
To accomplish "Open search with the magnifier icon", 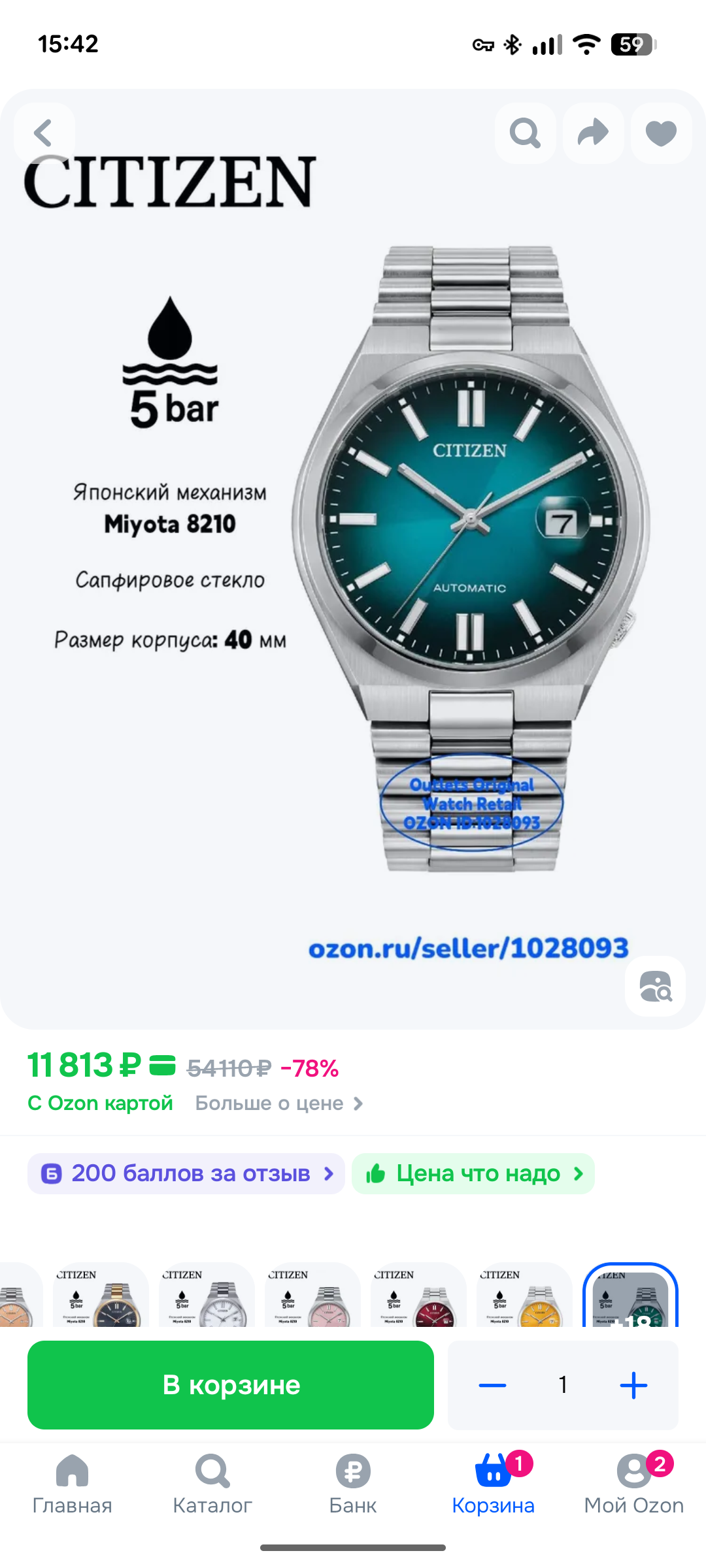I will point(525,133).
